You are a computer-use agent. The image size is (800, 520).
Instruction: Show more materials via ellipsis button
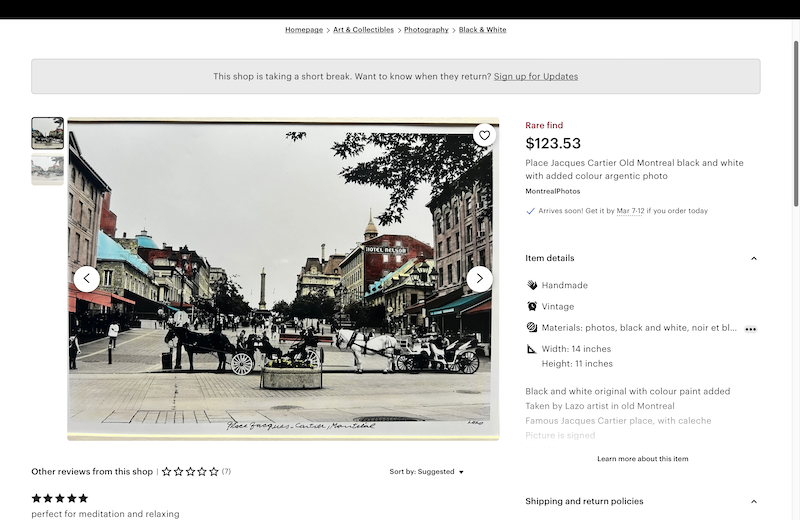coord(750,328)
